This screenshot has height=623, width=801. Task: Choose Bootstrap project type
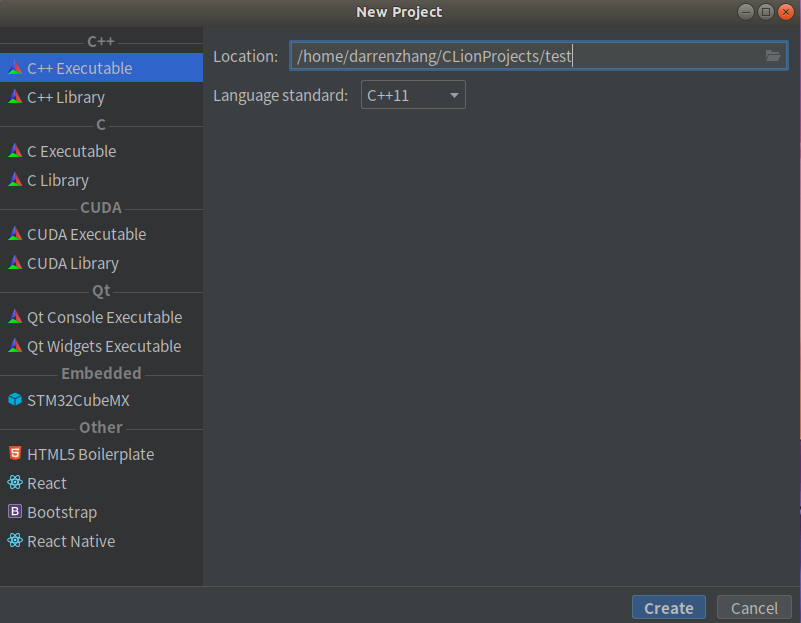coord(101,512)
